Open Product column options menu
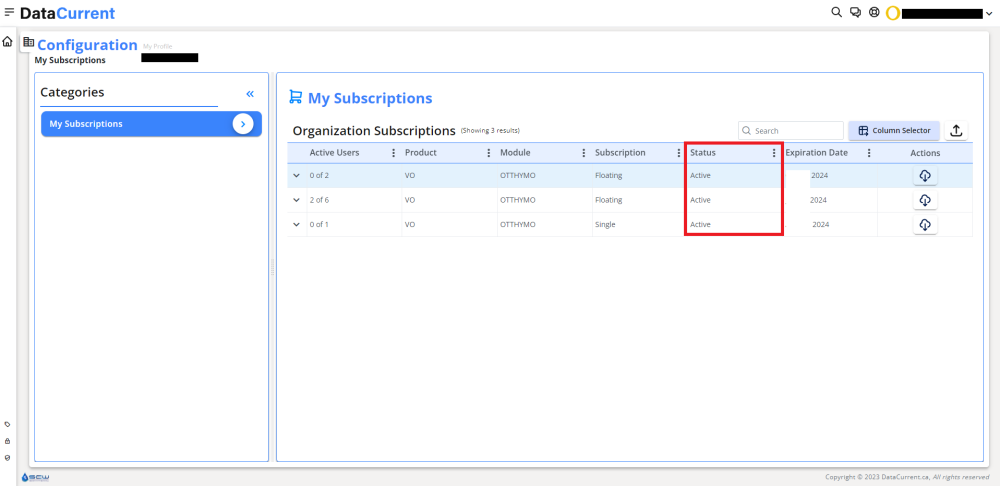 point(489,153)
